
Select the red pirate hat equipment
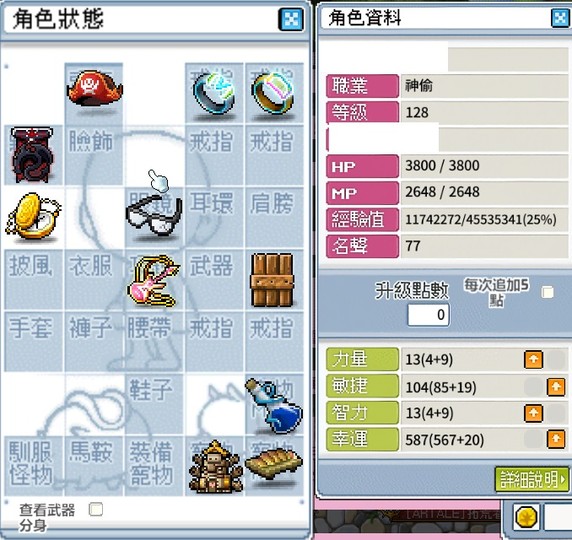tap(94, 89)
